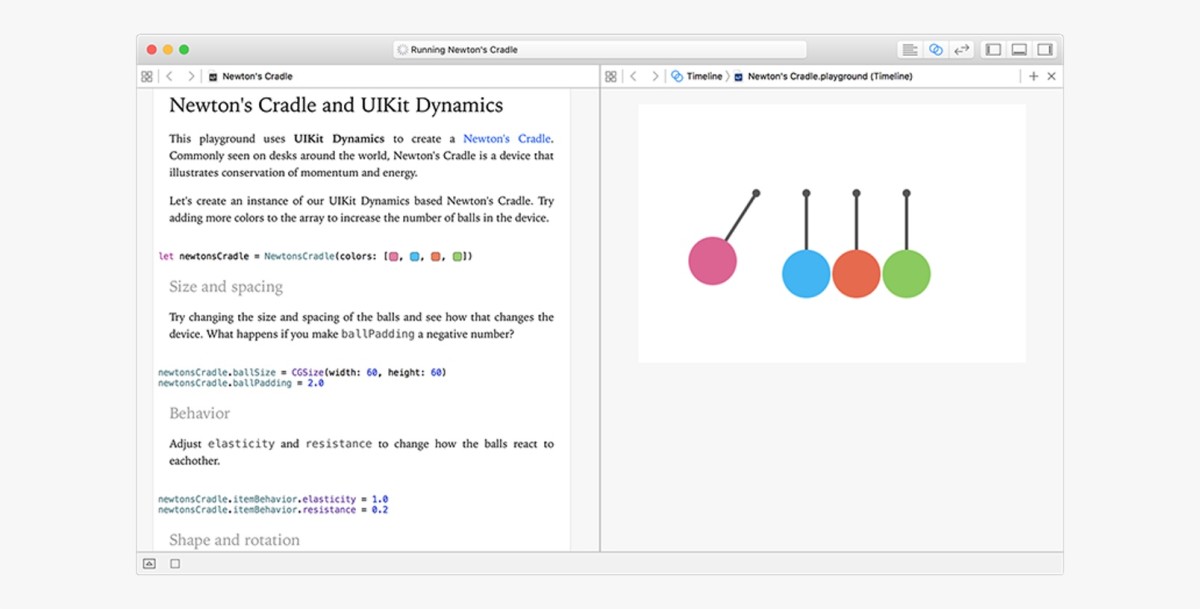Click the Newton's Cradle and UIKit Dynamics title

pyautogui.click(x=336, y=105)
